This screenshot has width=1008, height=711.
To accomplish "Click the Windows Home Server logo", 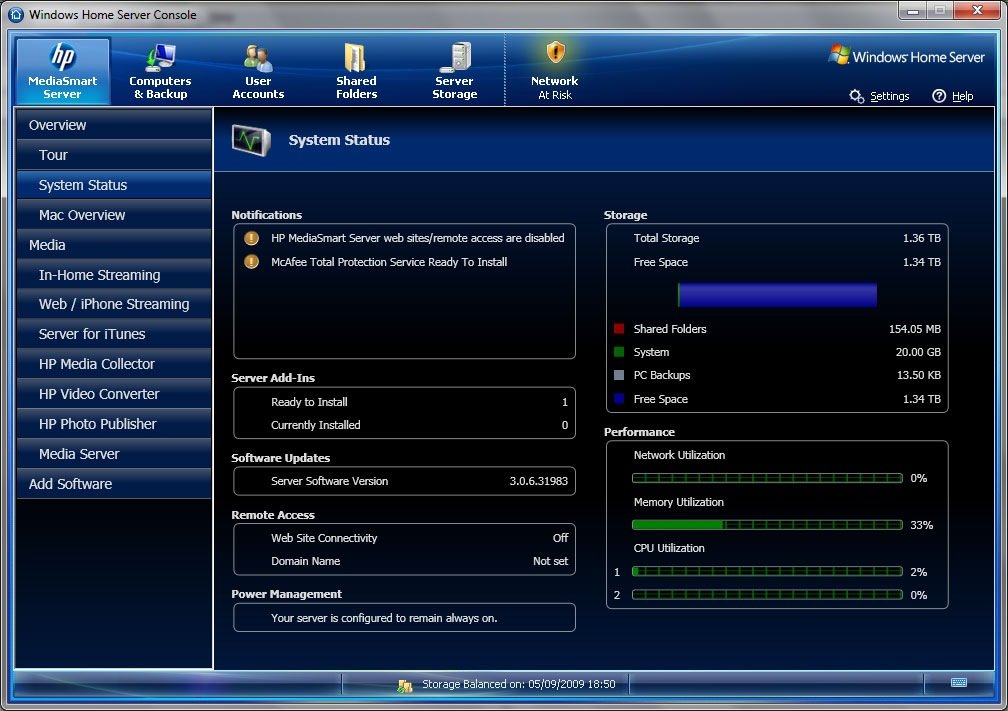I will pyautogui.click(x=906, y=56).
